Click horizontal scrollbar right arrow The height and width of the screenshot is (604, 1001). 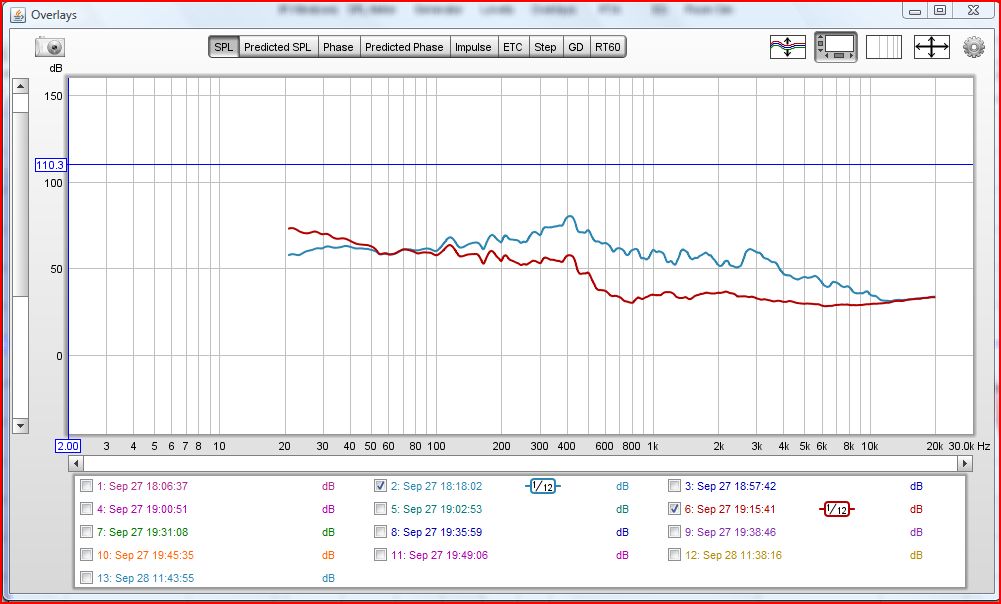pyautogui.click(x=965, y=464)
